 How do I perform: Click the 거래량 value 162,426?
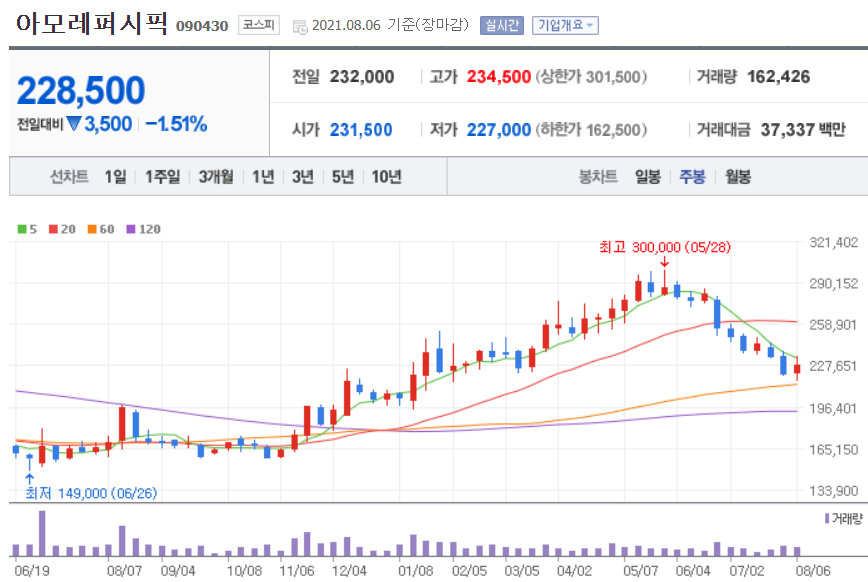point(778,76)
